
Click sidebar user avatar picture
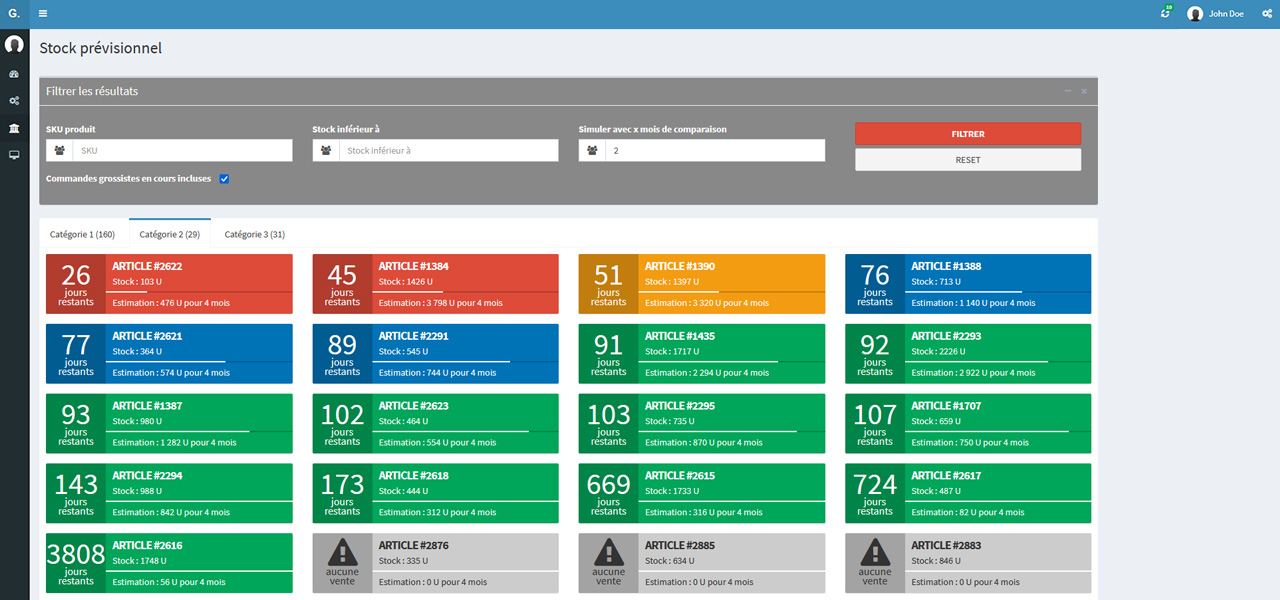(x=14, y=44)
